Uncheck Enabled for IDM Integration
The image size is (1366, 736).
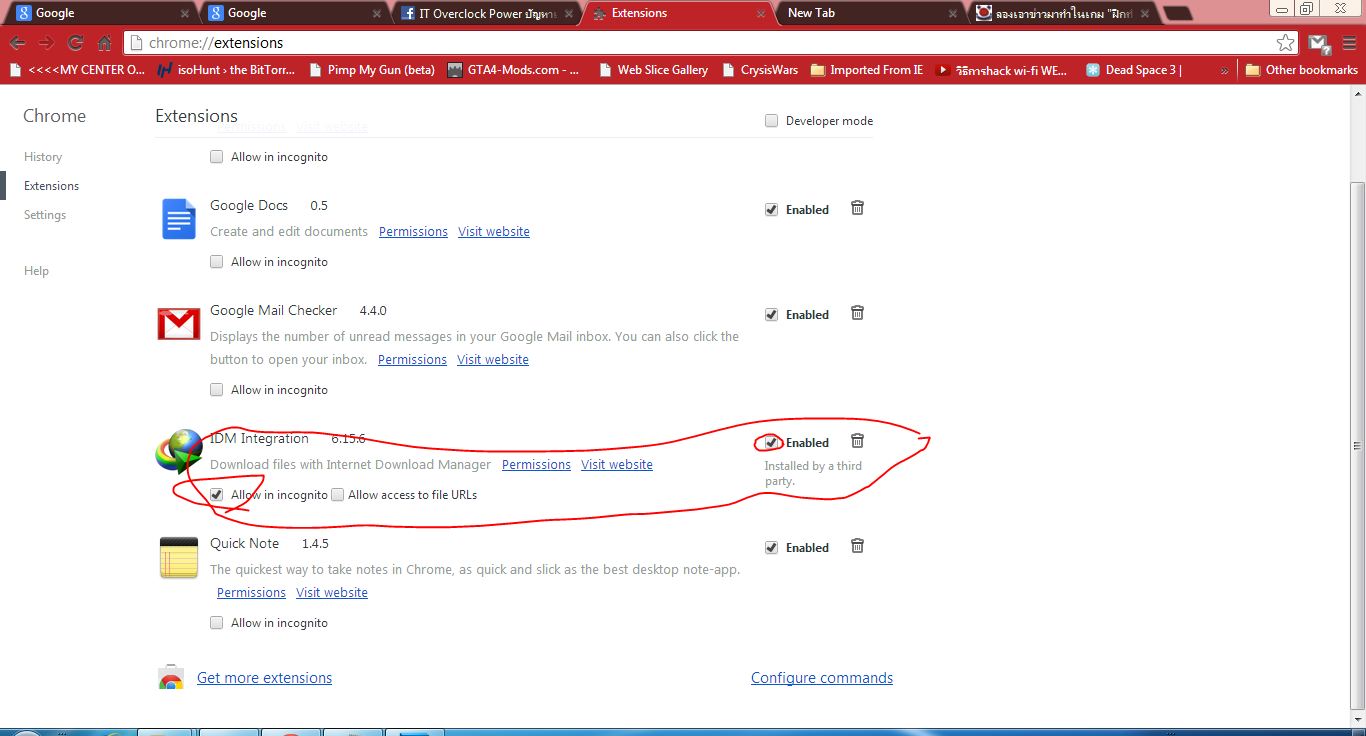tap(771, 443)
